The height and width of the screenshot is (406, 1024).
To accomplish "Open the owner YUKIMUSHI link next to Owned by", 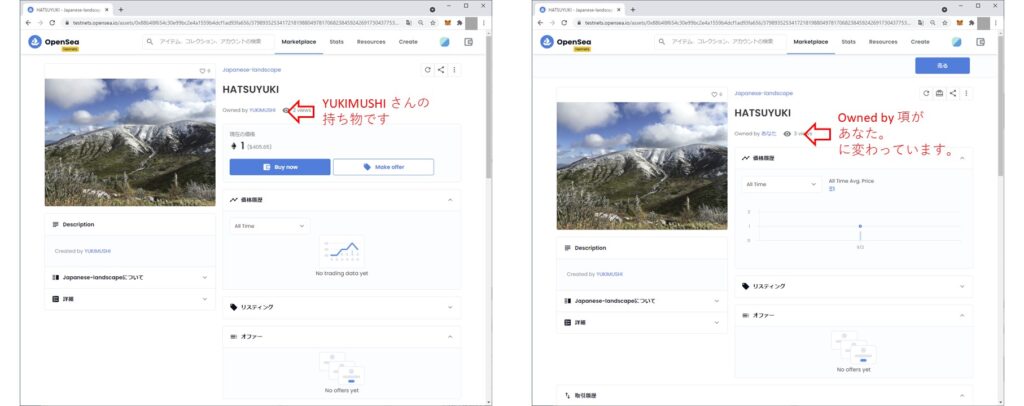I will click(x=262, y=110).
